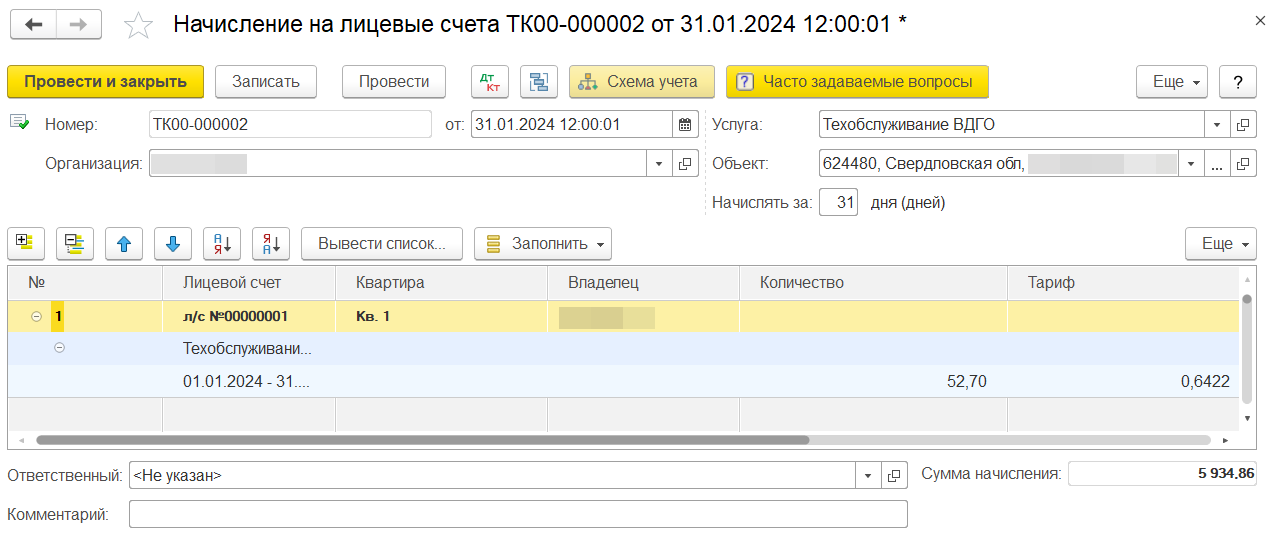The image size is (1279, 539).
Task: Click the second add-group row icon
Action: [75, 243]
